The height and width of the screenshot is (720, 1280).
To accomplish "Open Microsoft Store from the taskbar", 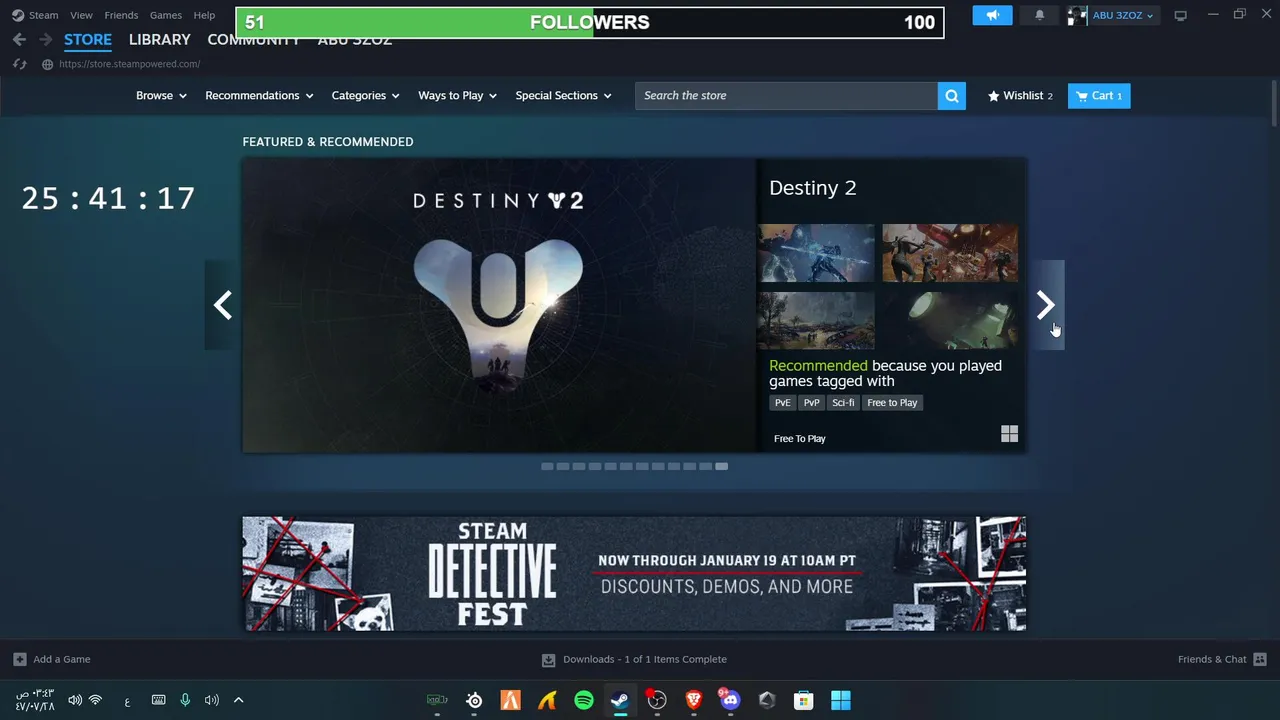I will coord(804,700).
